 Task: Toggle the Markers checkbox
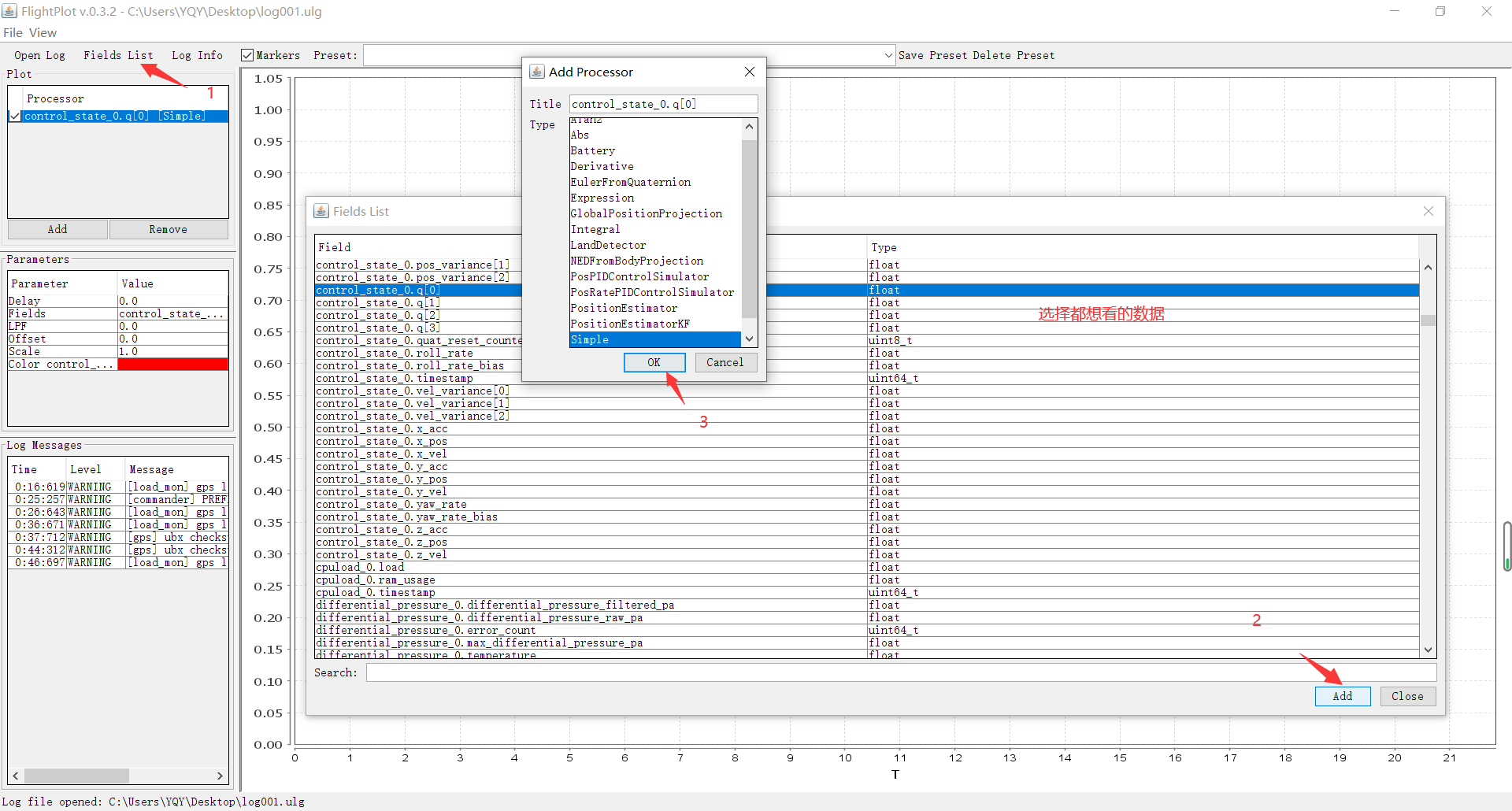(248, 55)
